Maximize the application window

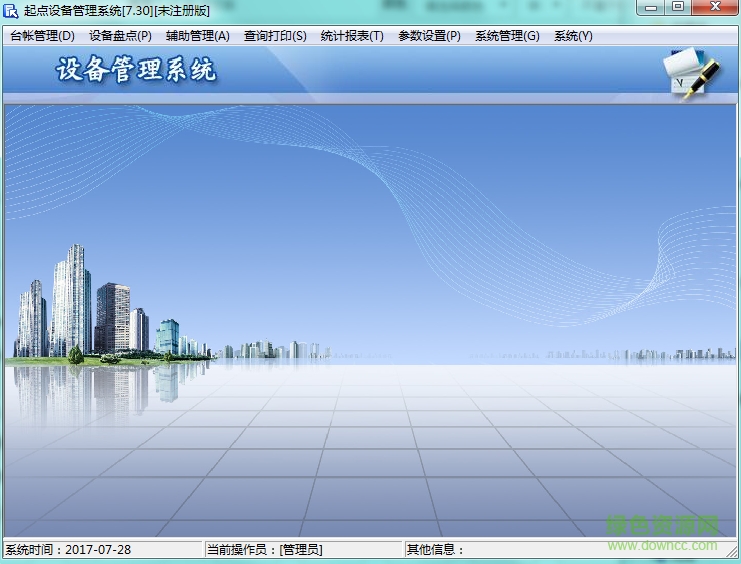pyautogui.click(x=678, y=8)
